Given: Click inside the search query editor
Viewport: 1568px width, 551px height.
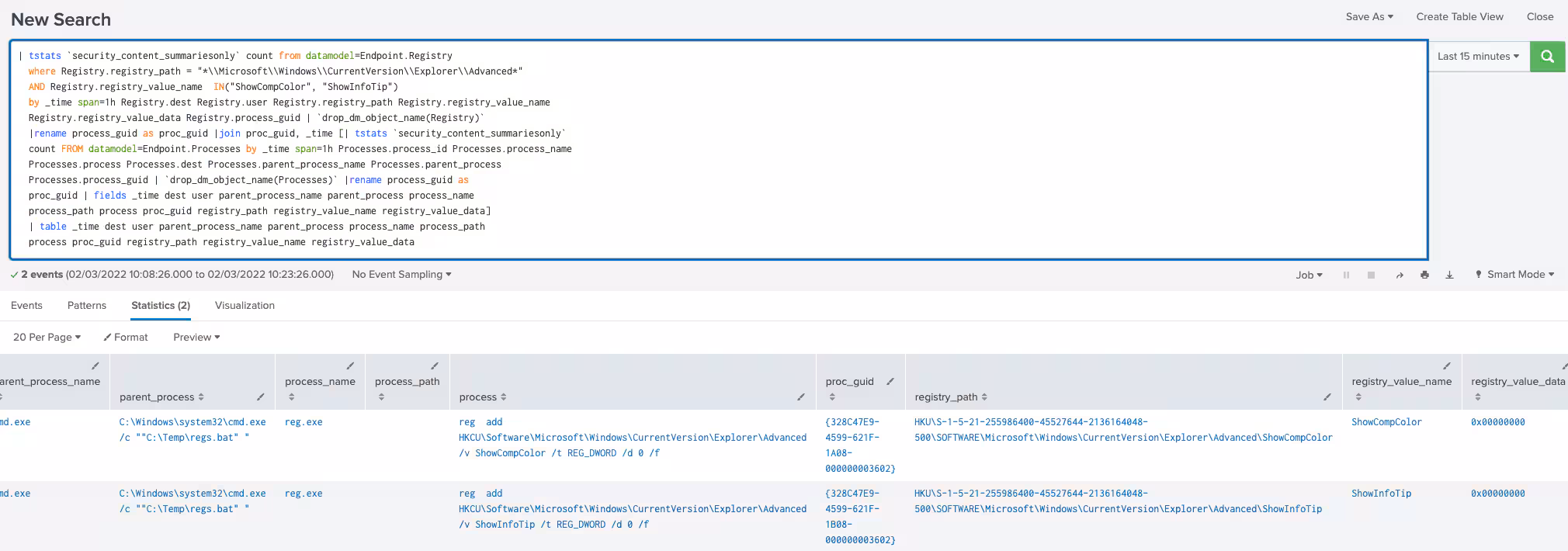Looking at the screenshot, I should [x=719, y=149].
